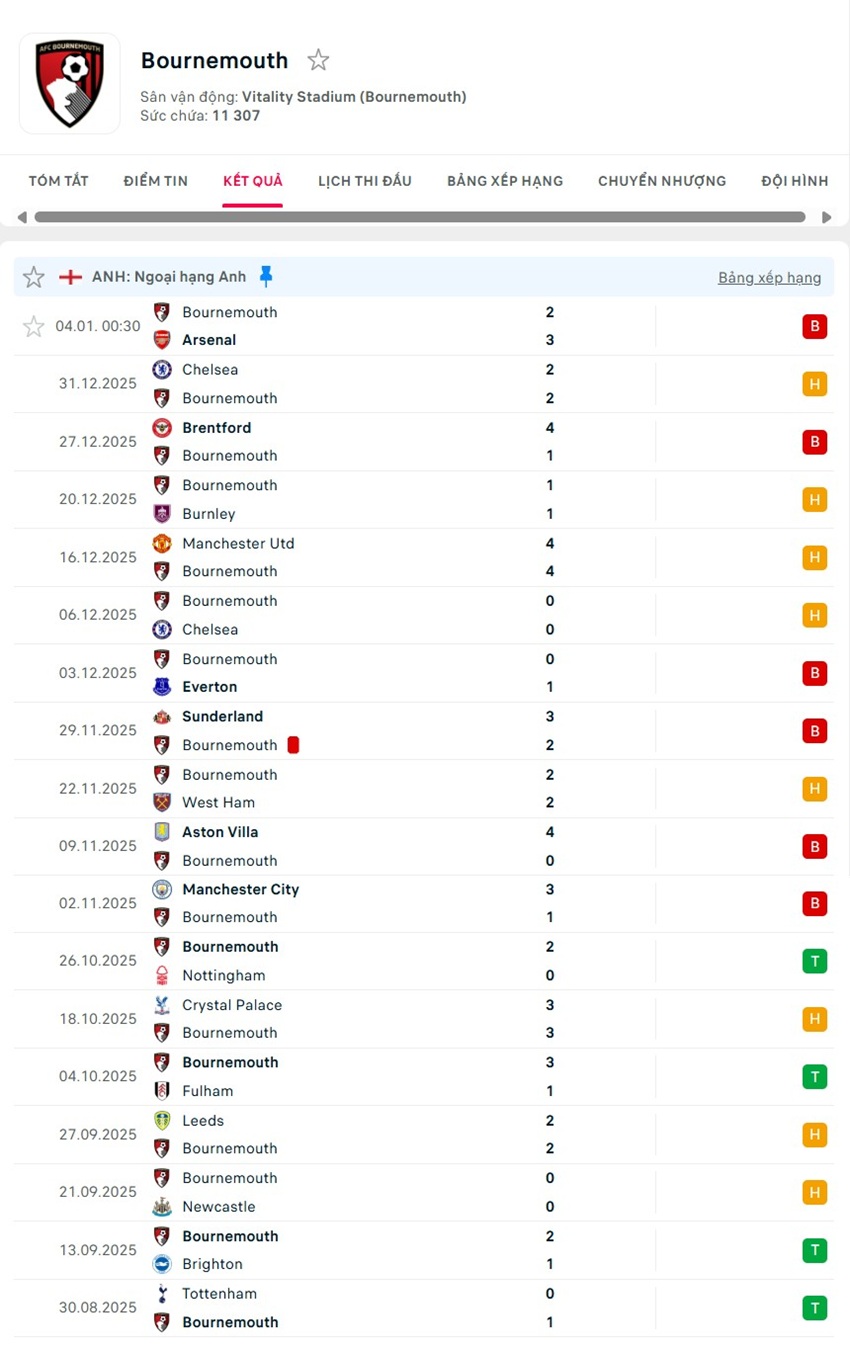Select the Arsenal team logo
The height and width of the screenshot is (1352, 850).
[161, 339]
